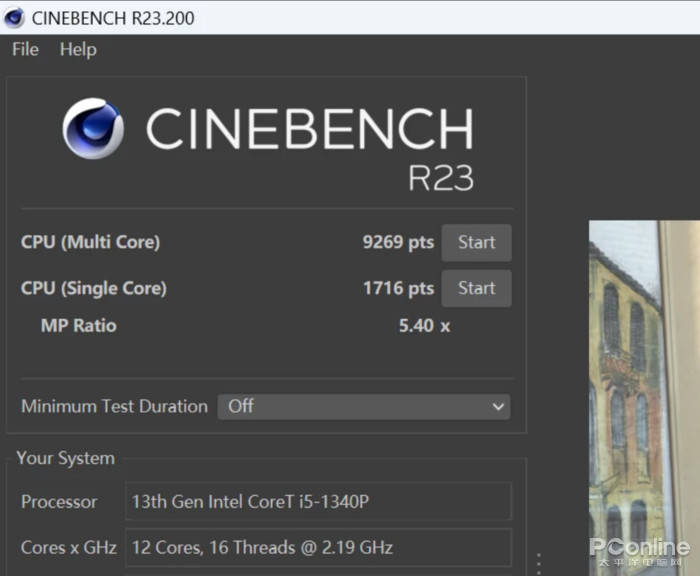Click the chevron arrow on the Off combo box

[498, 407]
